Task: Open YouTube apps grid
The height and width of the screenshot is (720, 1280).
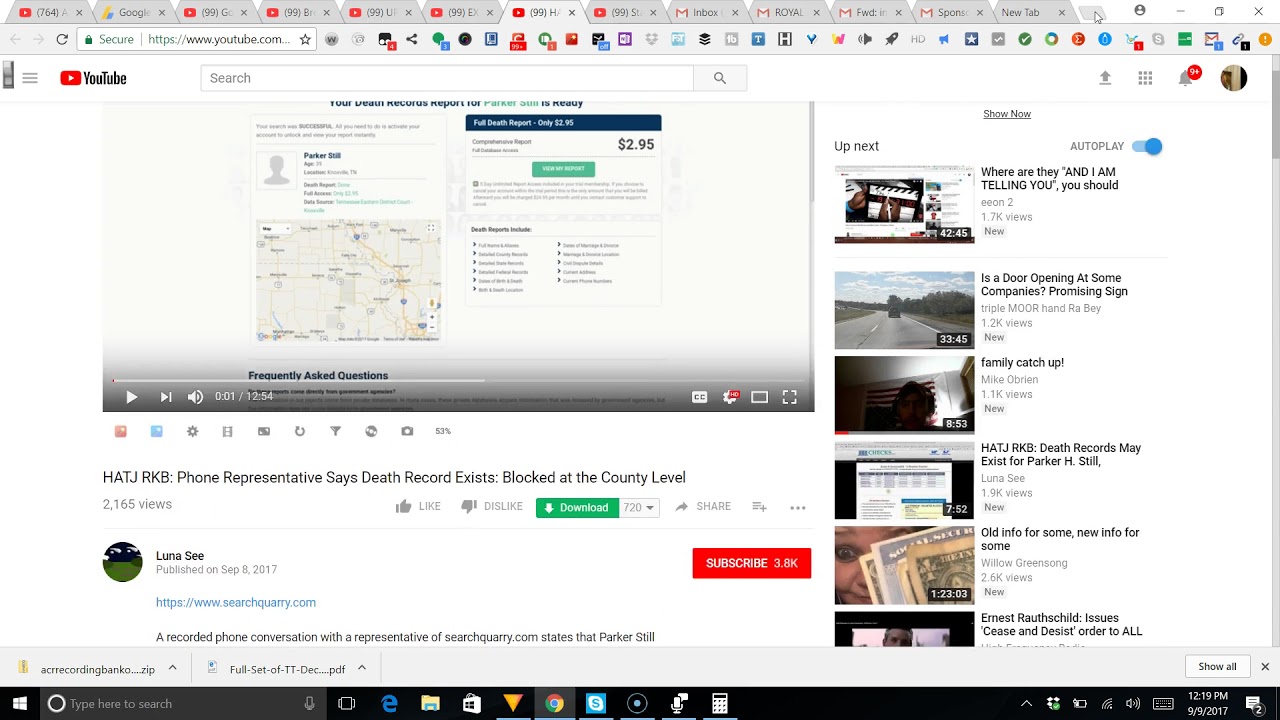Action: [1145, 78]
